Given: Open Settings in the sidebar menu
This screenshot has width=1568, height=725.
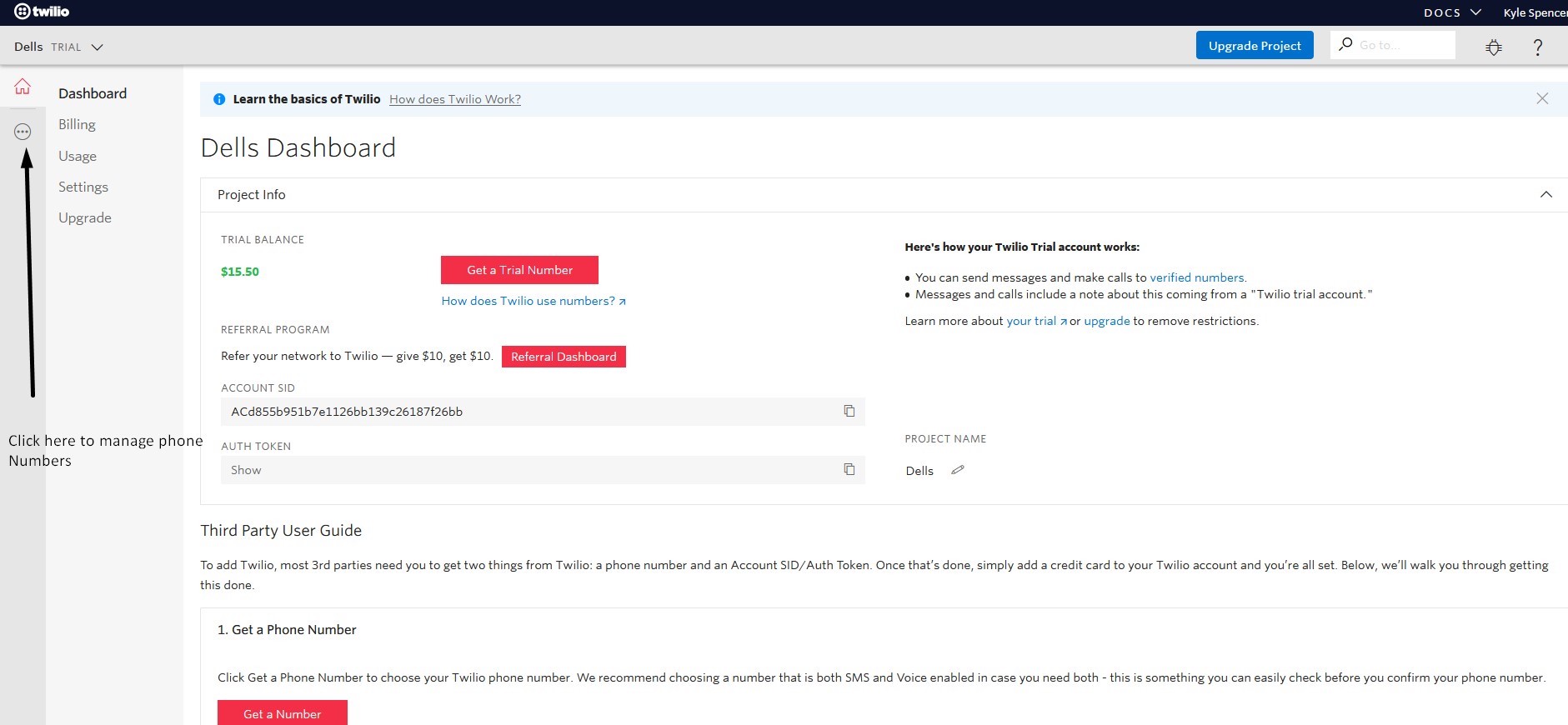Looking at the screenshot, I should (83, 187).
